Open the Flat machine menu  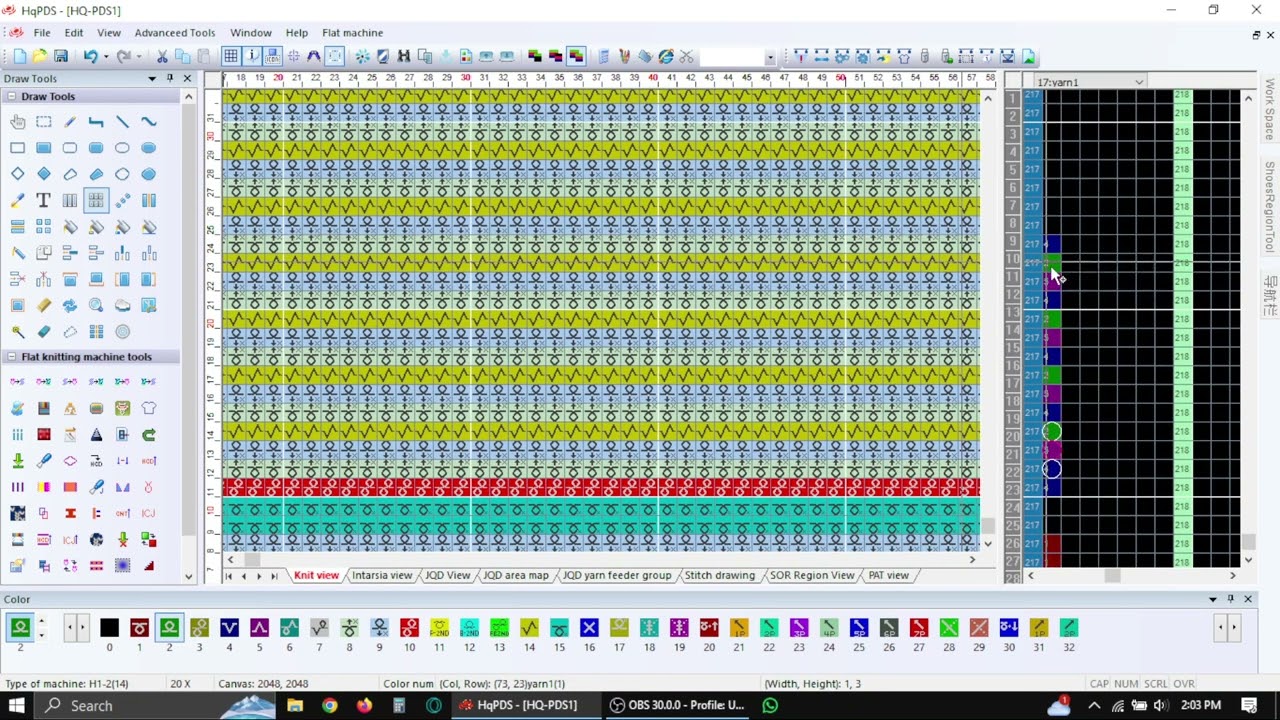coord(353,33)
